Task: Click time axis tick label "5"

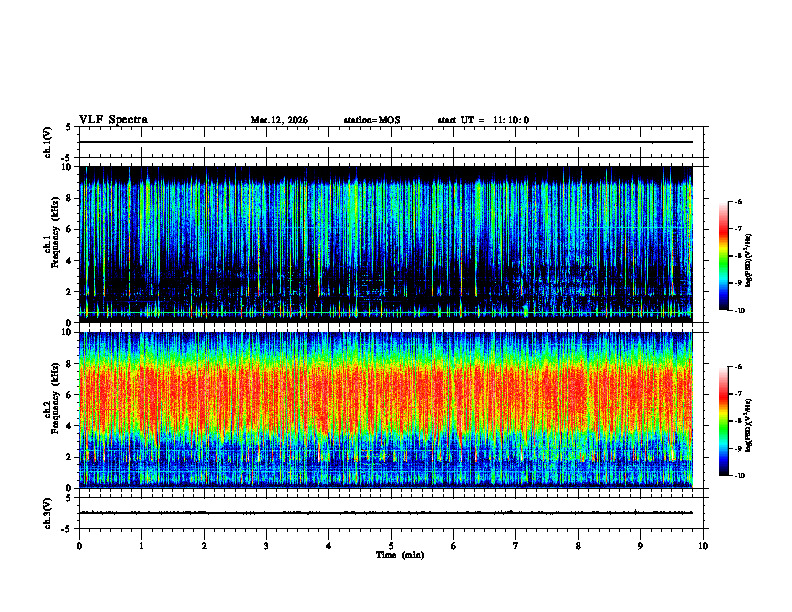Action: [391, 546]
